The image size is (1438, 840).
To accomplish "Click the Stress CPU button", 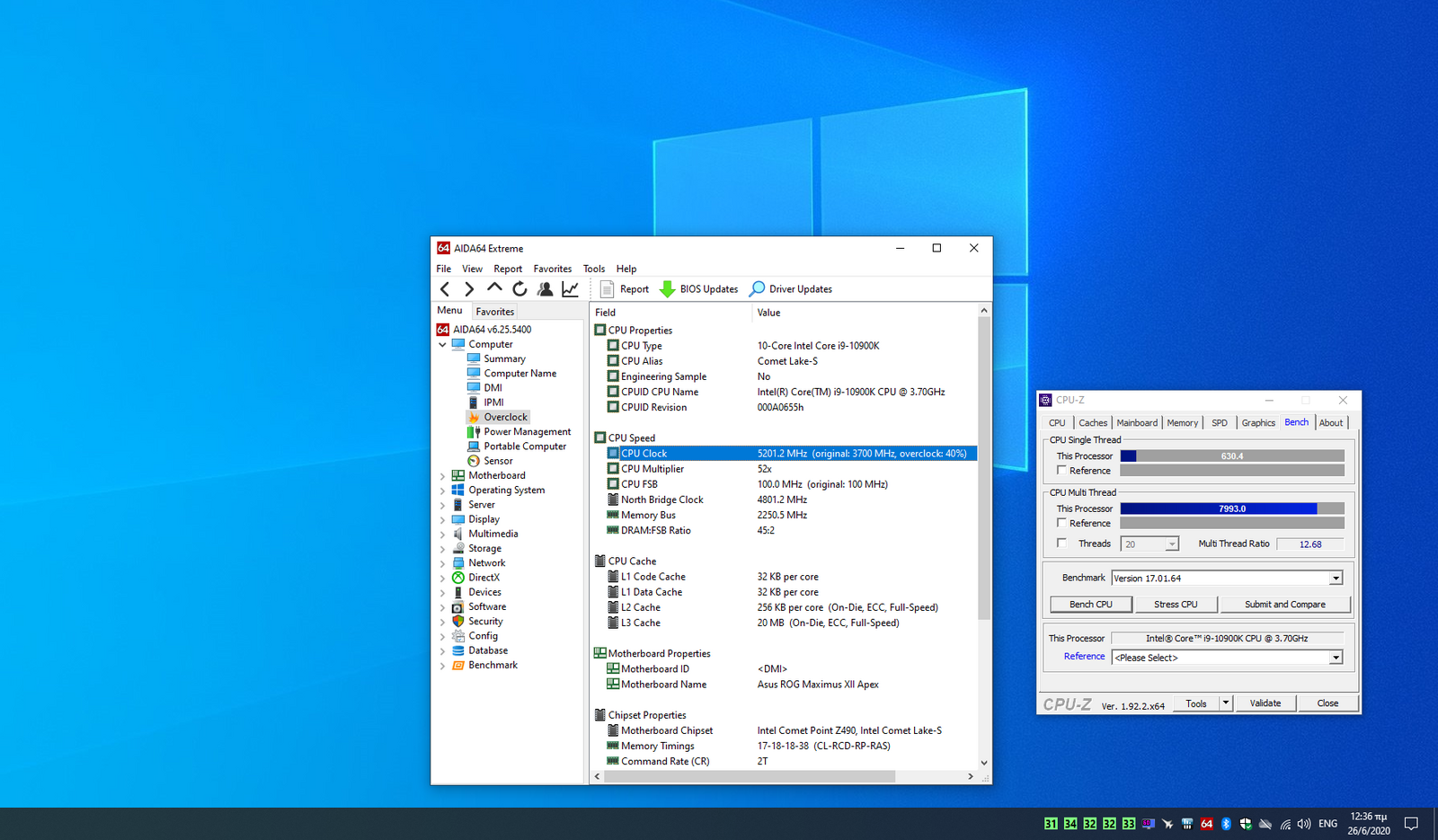I will [1176, 605].
